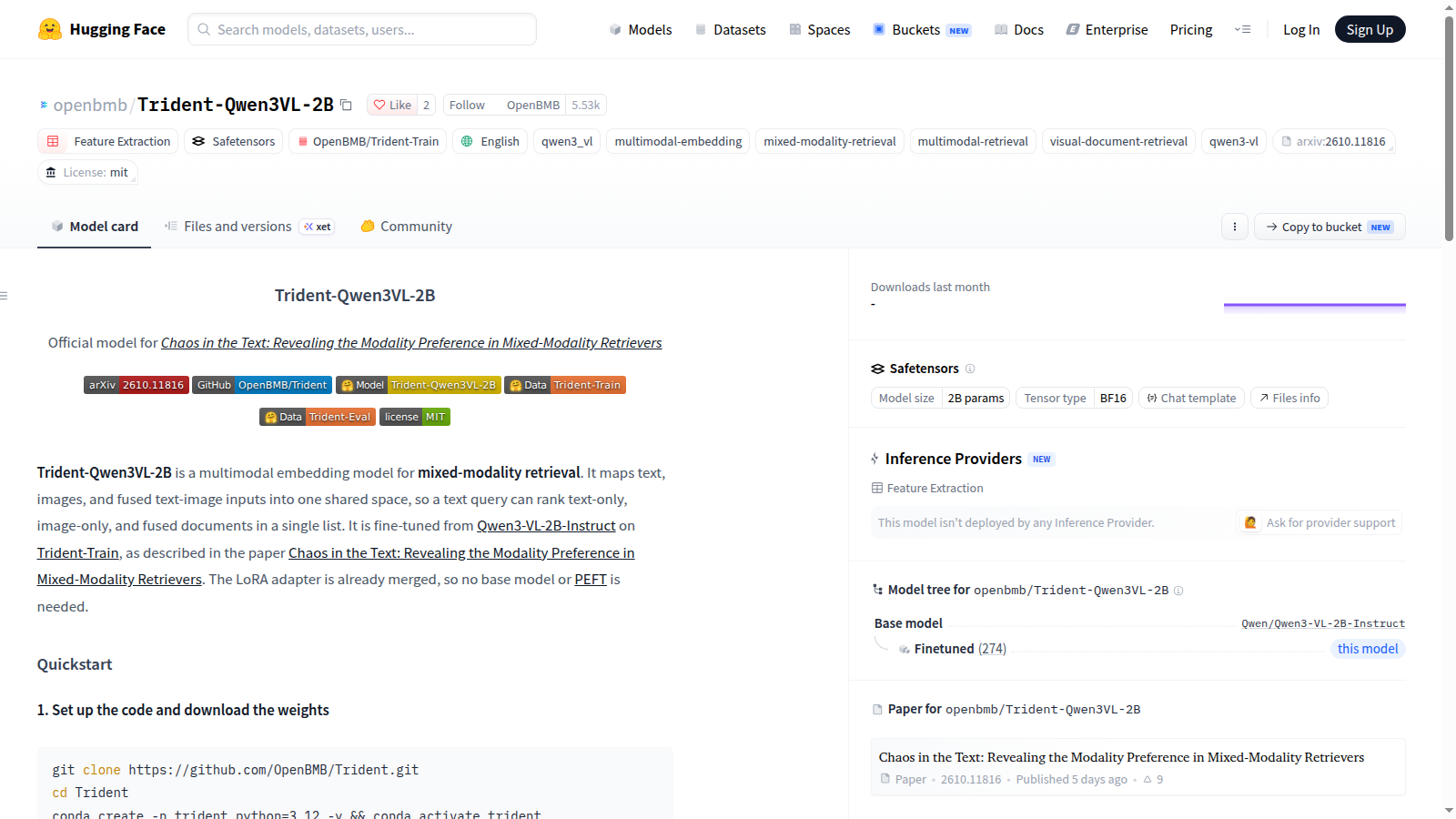Open base model Qwen/Qwen3-VL-2B-Instruct
This screenshot has height=819, width=1456.
pos(1323,623)
